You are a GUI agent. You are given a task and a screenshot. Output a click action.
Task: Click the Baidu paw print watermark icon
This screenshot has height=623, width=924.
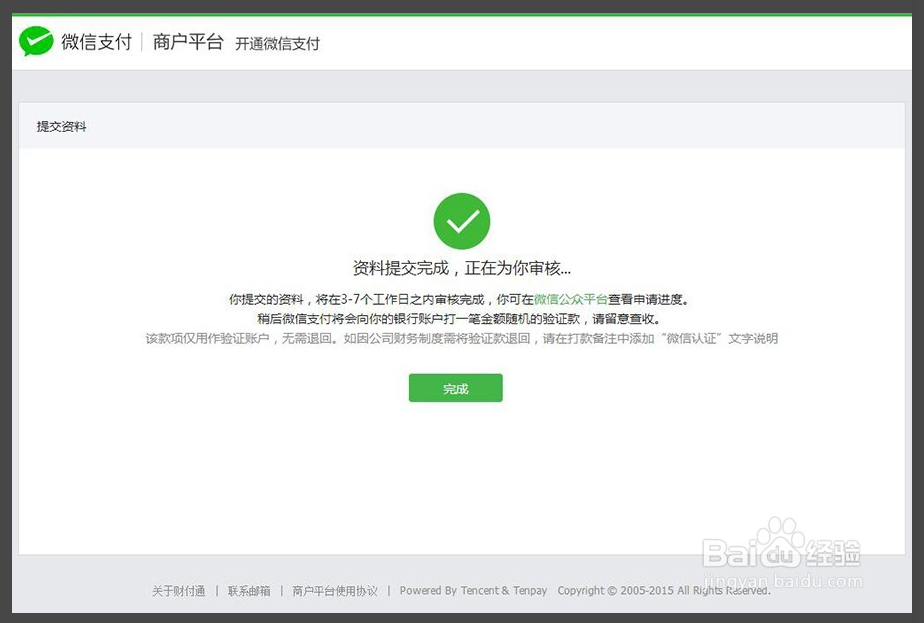tap(780, 541)
